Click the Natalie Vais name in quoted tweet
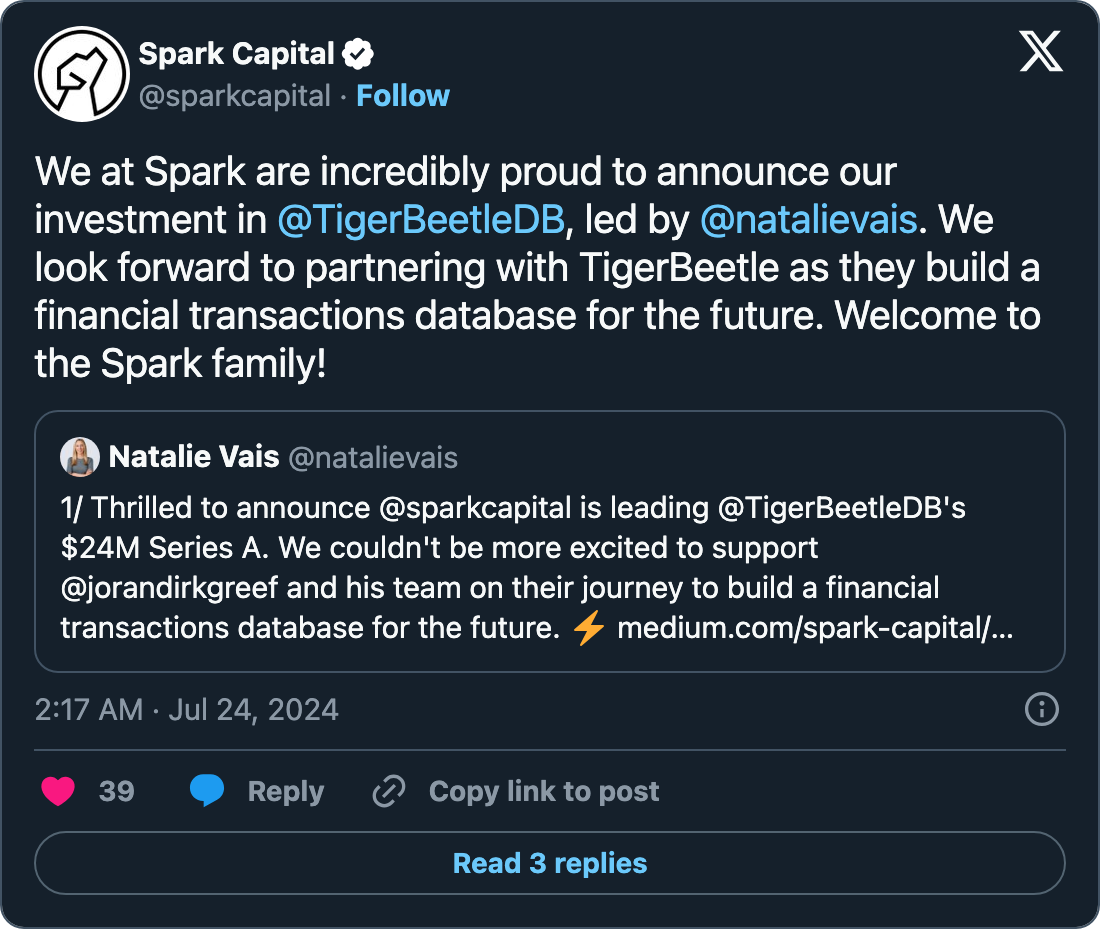This screenshot has height=929, width=1100. (x=194, y=458)
